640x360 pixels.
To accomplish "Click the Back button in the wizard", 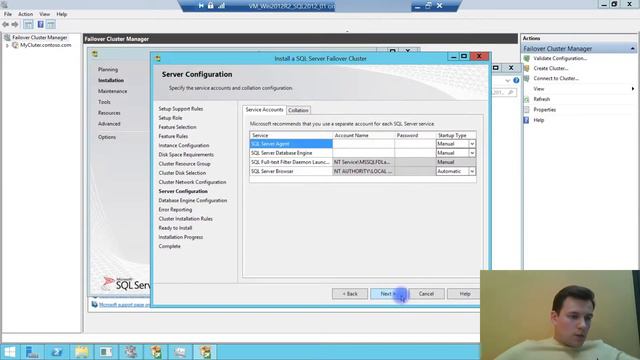I will tap(350, 294).
